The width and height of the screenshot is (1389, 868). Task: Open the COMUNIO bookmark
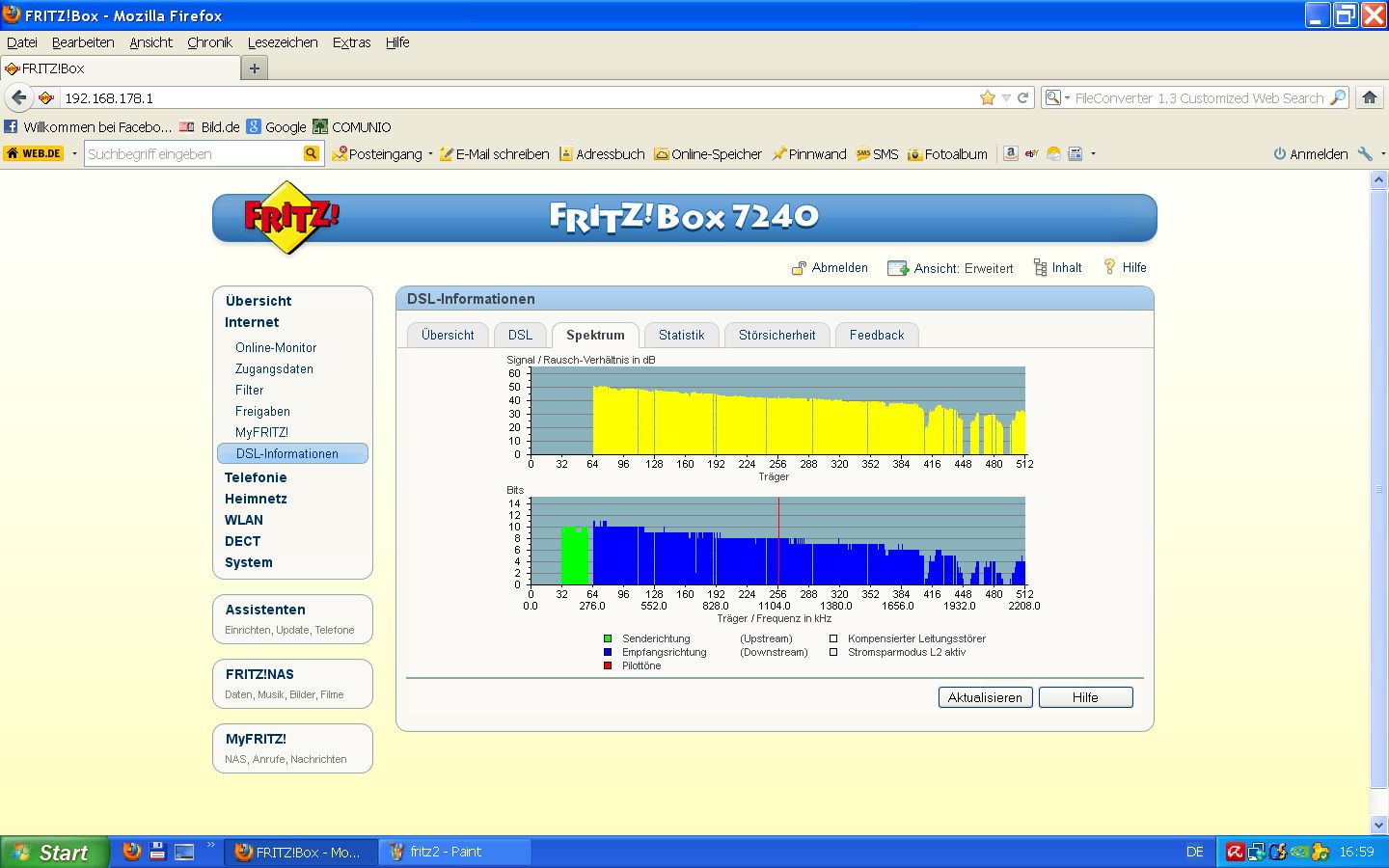tap(352, 126)
